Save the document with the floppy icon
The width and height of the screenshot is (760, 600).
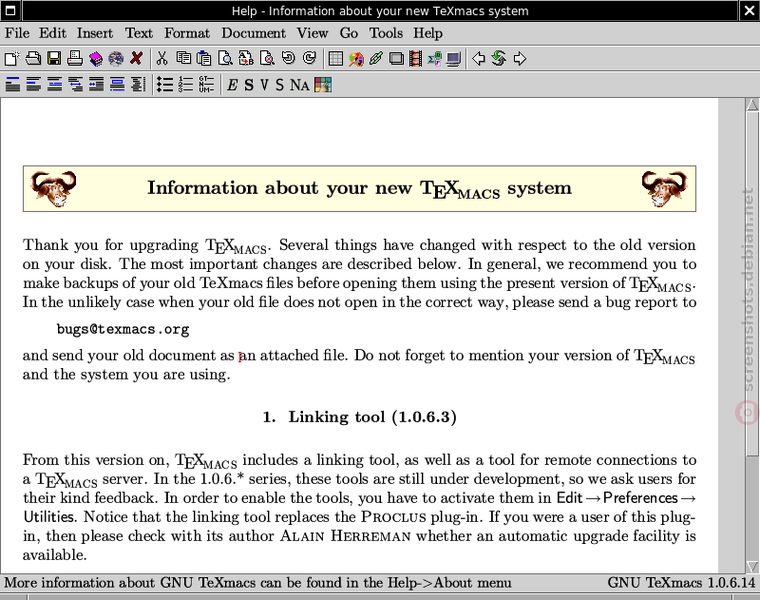coord(54,59)
